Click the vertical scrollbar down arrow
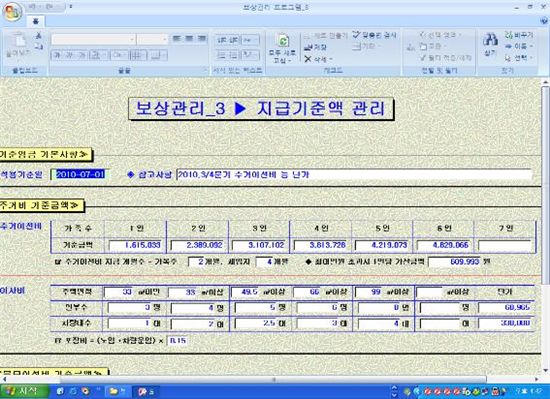Image resolution: width=550 pixels, height=399 pixels. click(545, 370)
